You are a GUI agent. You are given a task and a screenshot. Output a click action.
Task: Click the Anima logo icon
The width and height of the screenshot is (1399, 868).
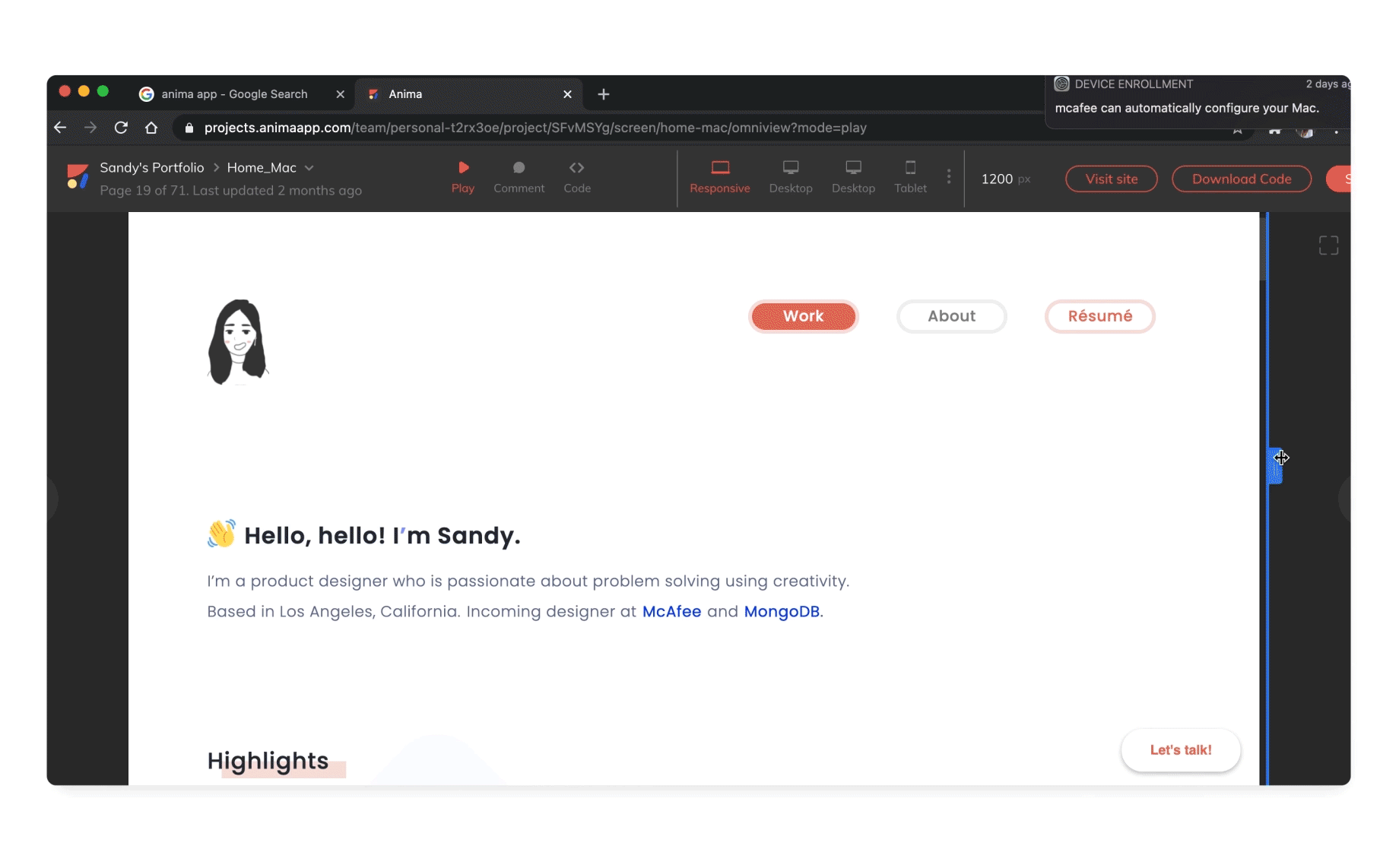click(x=77, y=177)
